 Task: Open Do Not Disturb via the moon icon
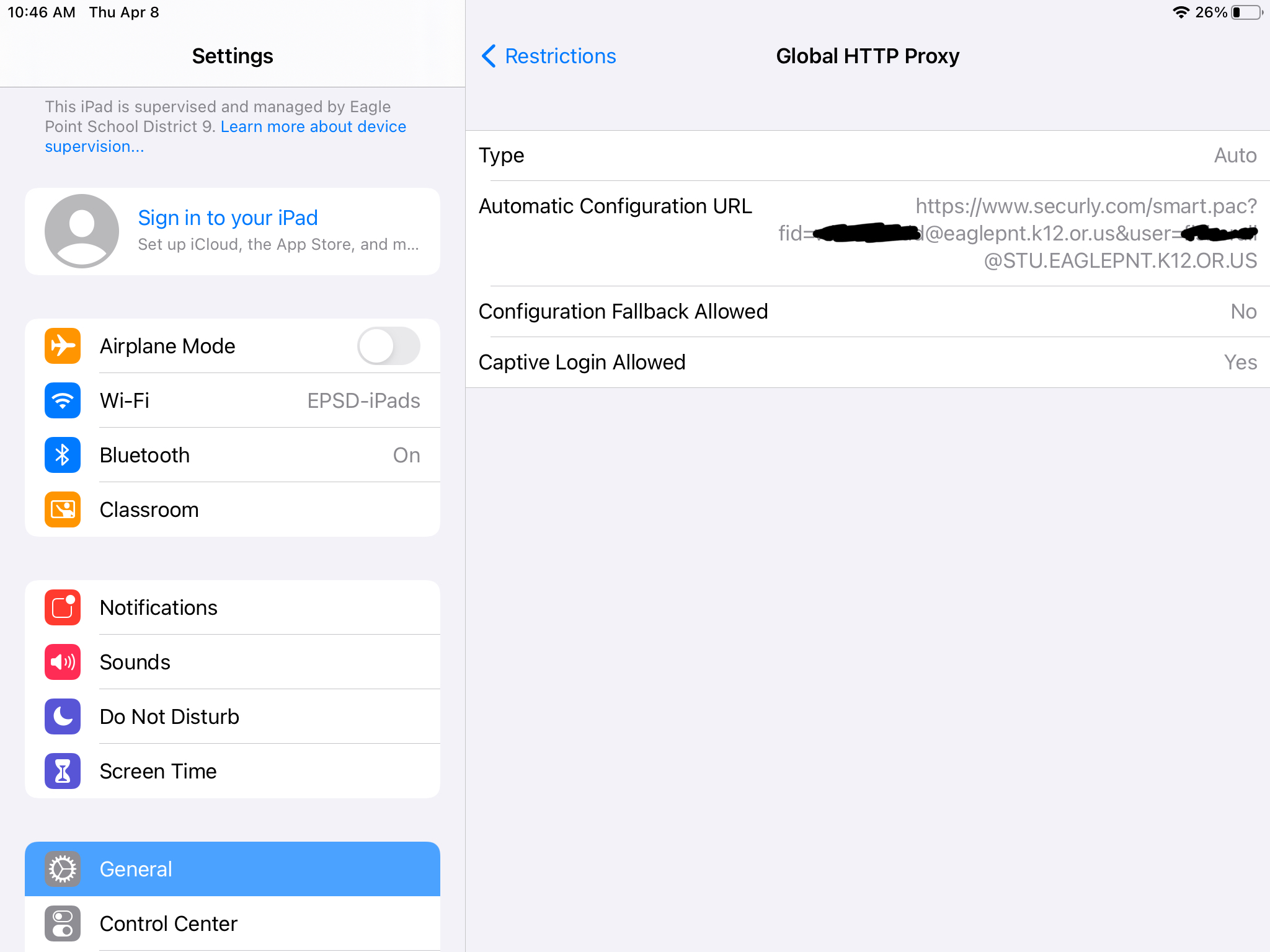(62, 716)
